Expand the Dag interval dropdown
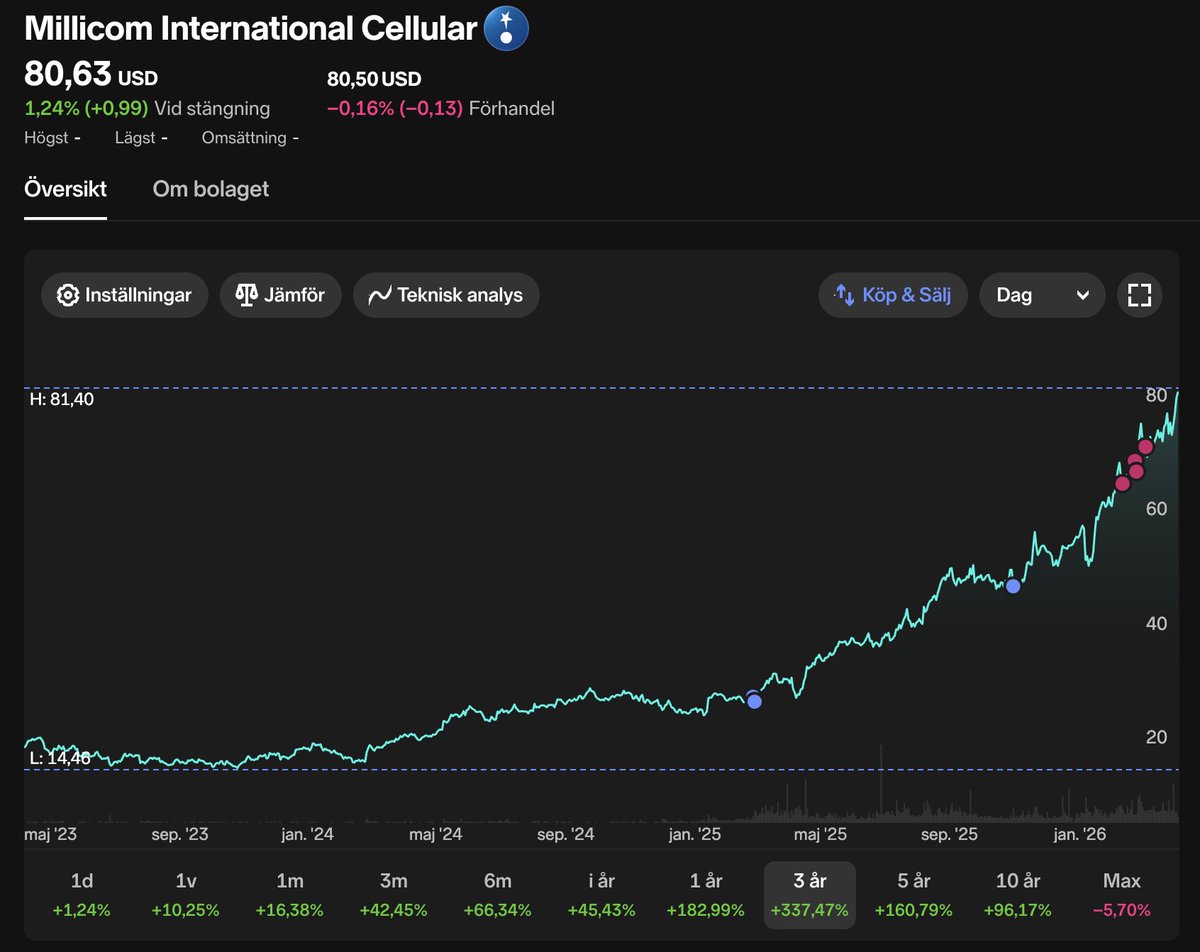Viewport: 1200px width, 952px height. tap(1042, 295)
